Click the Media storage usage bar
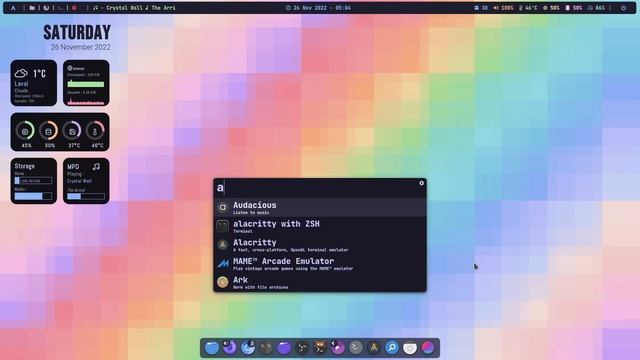 (x=33, y=196)
